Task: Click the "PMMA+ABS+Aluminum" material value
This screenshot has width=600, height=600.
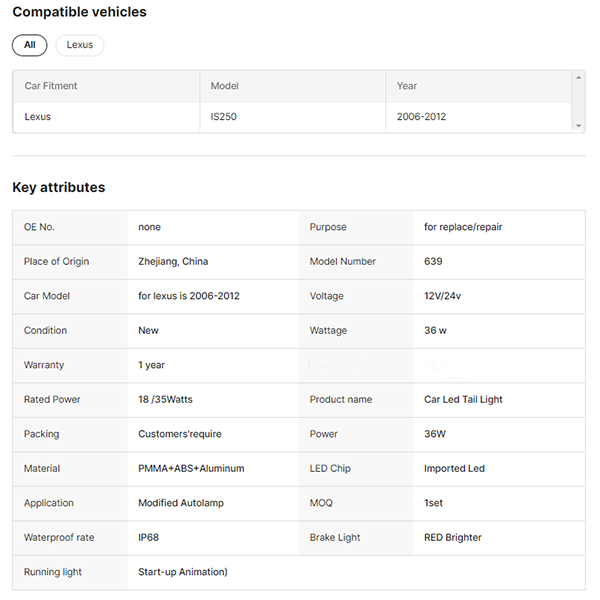Action: (x=191, y=469)
